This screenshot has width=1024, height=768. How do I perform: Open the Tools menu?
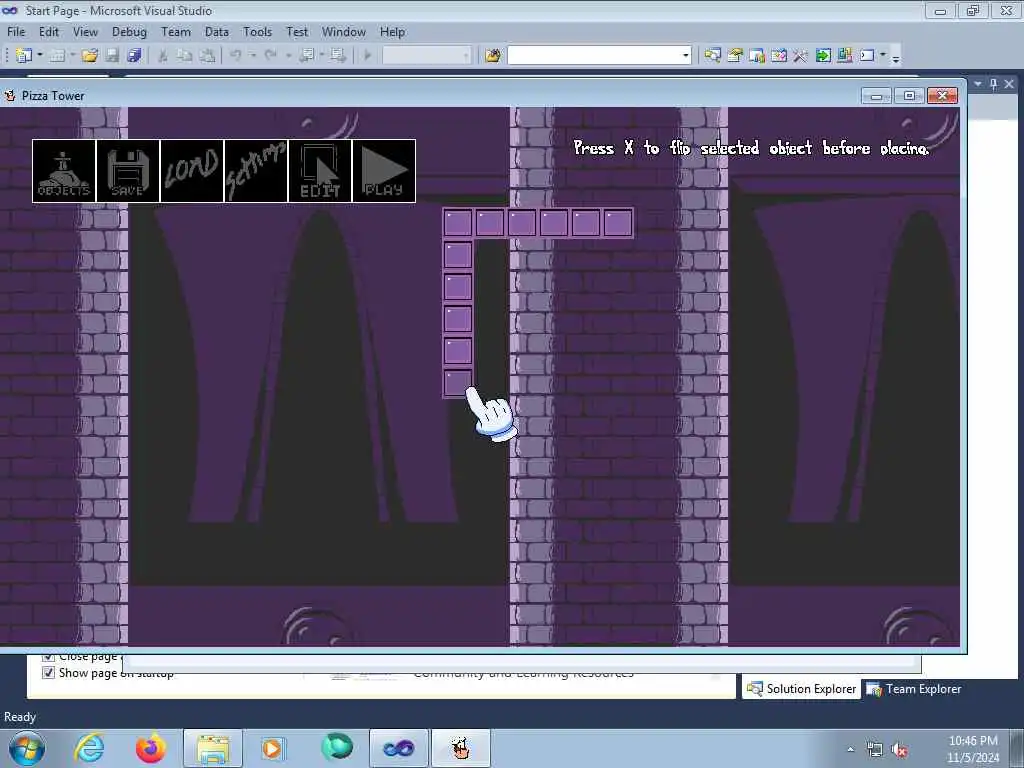click(x=257, y=32)
